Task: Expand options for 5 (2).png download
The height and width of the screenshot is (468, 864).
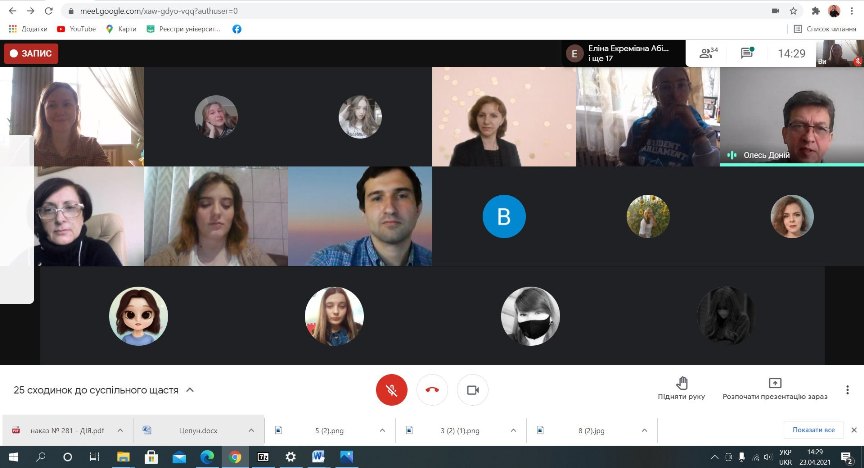Action: [x=382, y=431]
